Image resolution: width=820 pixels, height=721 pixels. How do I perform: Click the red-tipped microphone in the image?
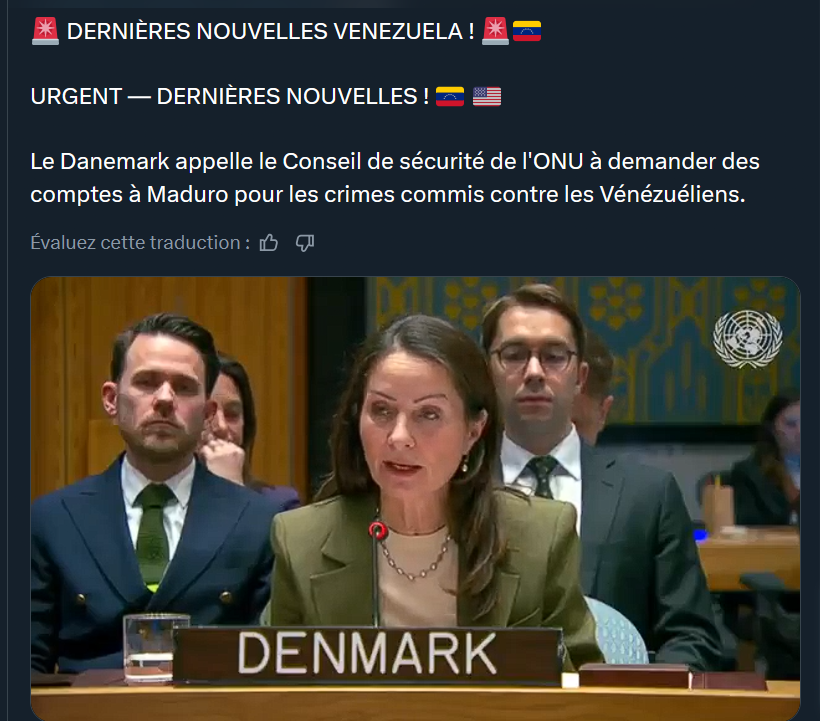pos(377,573)
